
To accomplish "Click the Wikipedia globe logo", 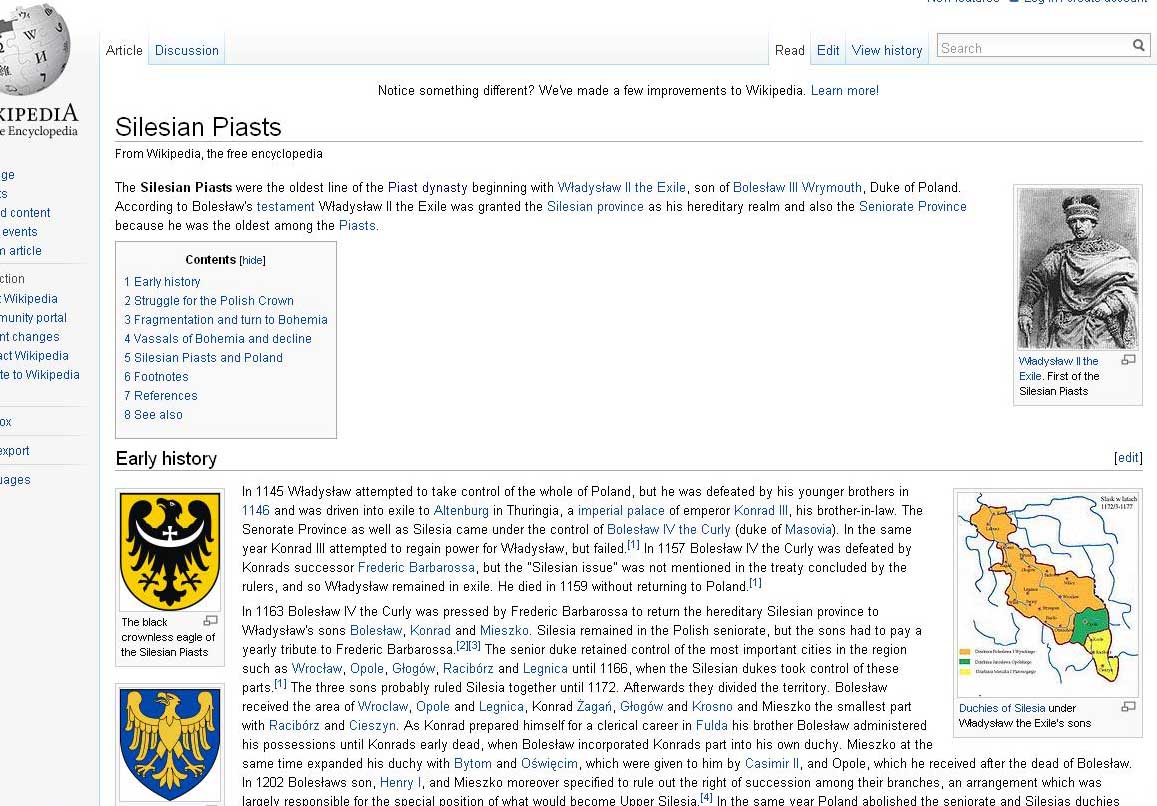I will click(33, 48).
